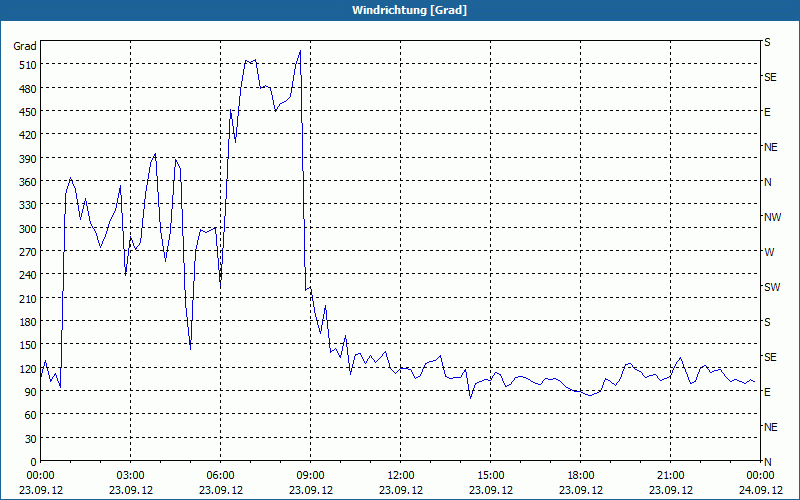
Task: Select the 180 y-axis value
Action: (x=28, y=321)
